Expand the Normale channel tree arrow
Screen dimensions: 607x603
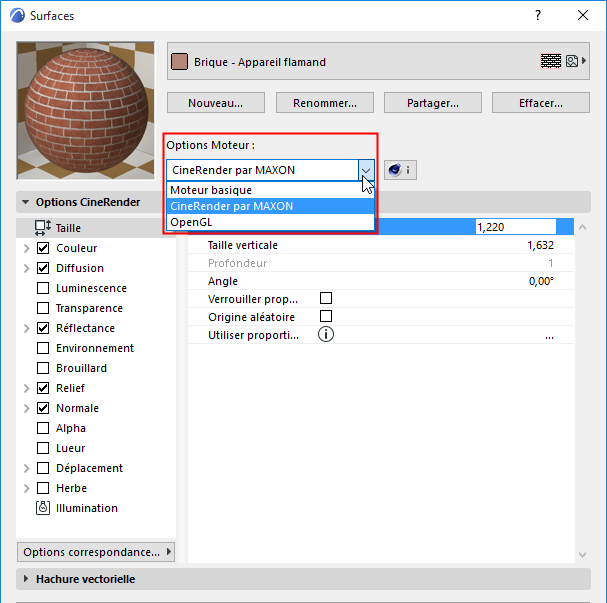click(26, 408)
